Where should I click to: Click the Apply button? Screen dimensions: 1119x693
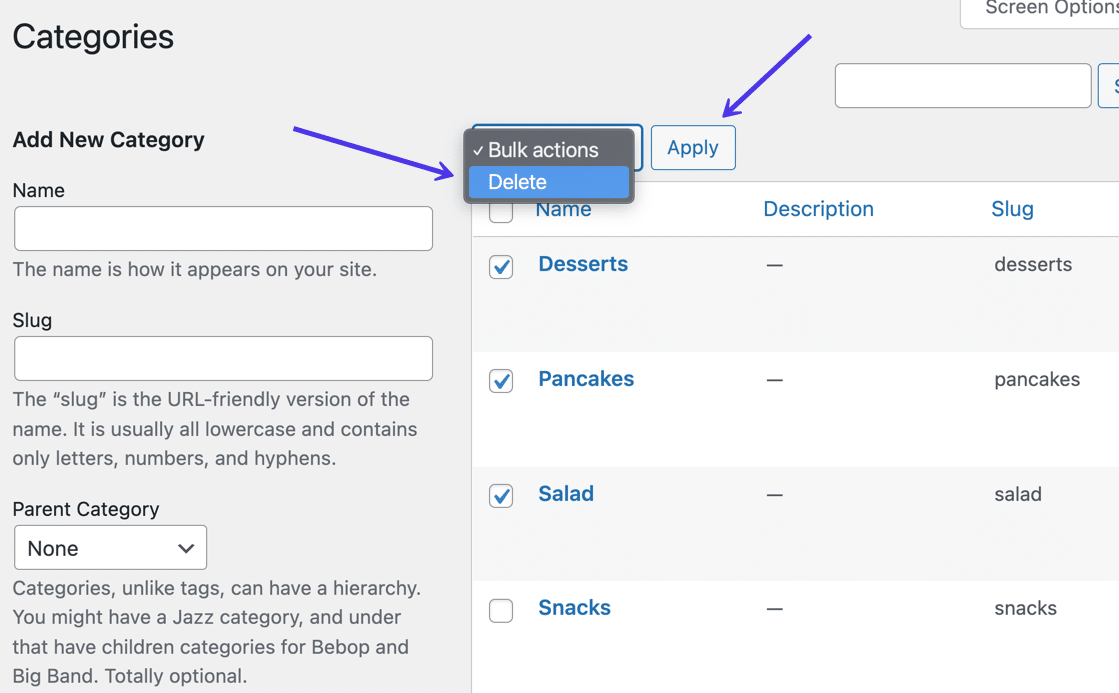692,147
